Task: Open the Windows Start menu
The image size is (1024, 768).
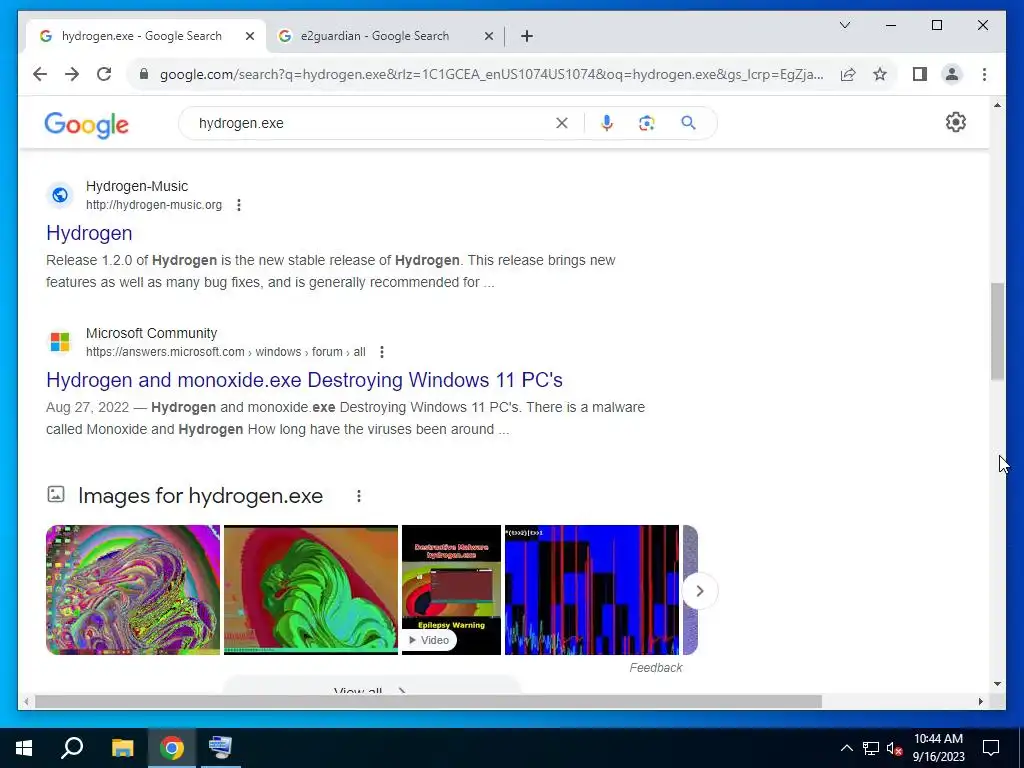Action: (x=24, y=748)
